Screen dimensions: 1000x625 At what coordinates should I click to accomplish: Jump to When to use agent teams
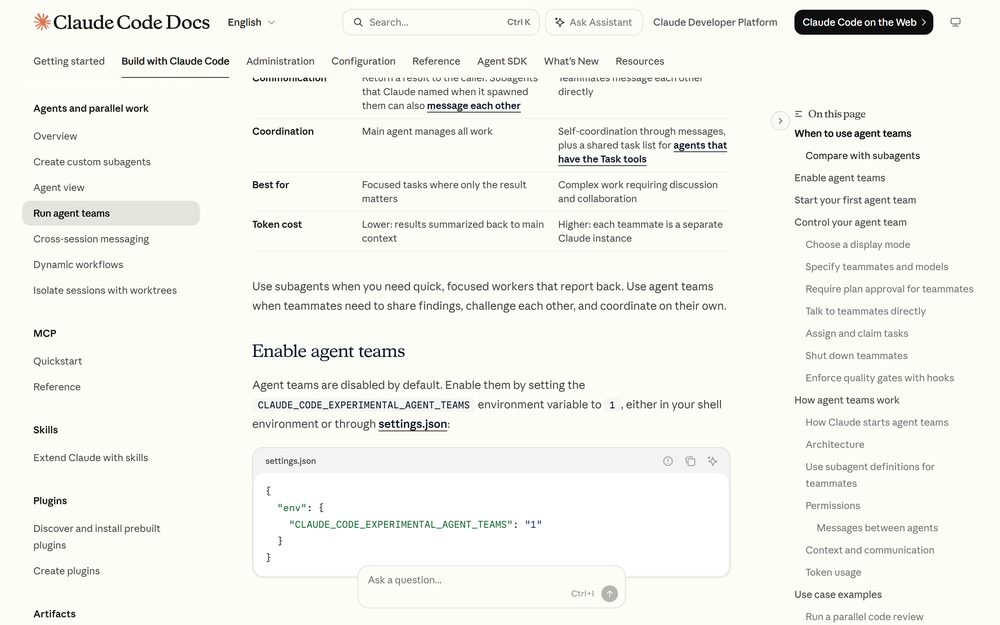tap(853, 133)
